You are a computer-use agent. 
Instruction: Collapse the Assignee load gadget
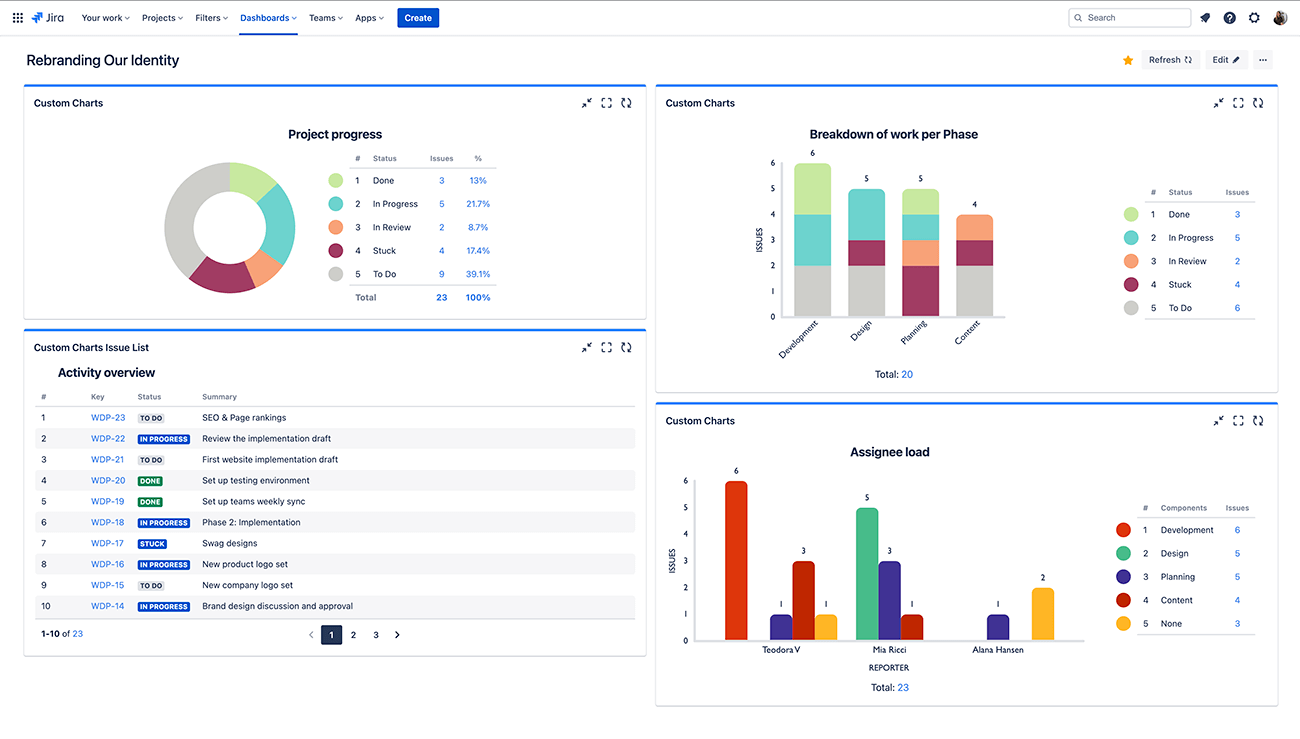[x=1218, y=421]
